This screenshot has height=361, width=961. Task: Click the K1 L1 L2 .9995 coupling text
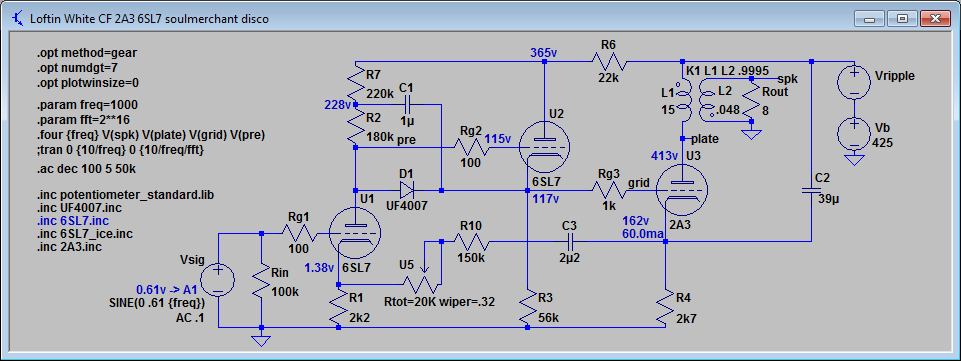pyautogui.click(x=727, y=70)
